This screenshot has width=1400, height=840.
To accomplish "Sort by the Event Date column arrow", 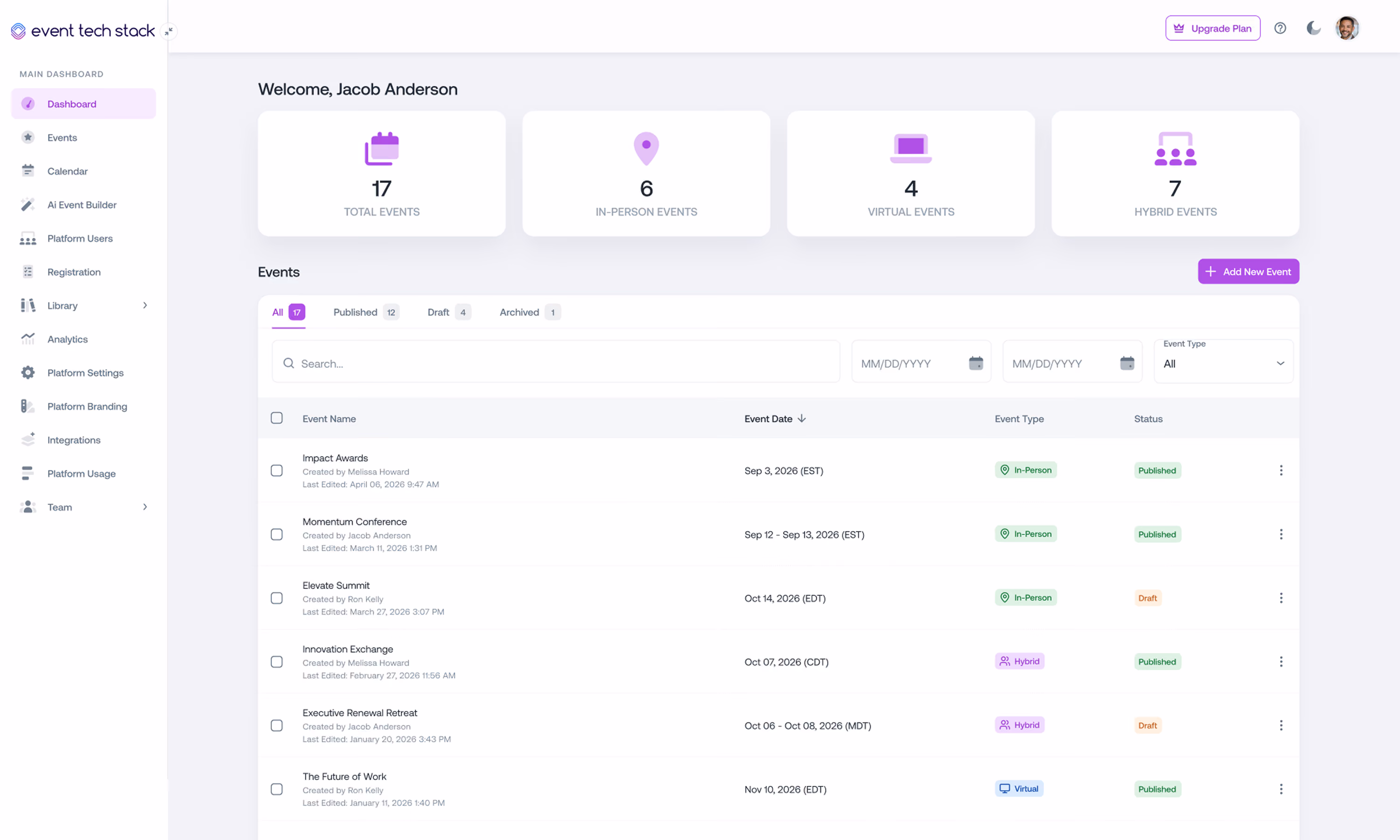I will click(801, 418).
